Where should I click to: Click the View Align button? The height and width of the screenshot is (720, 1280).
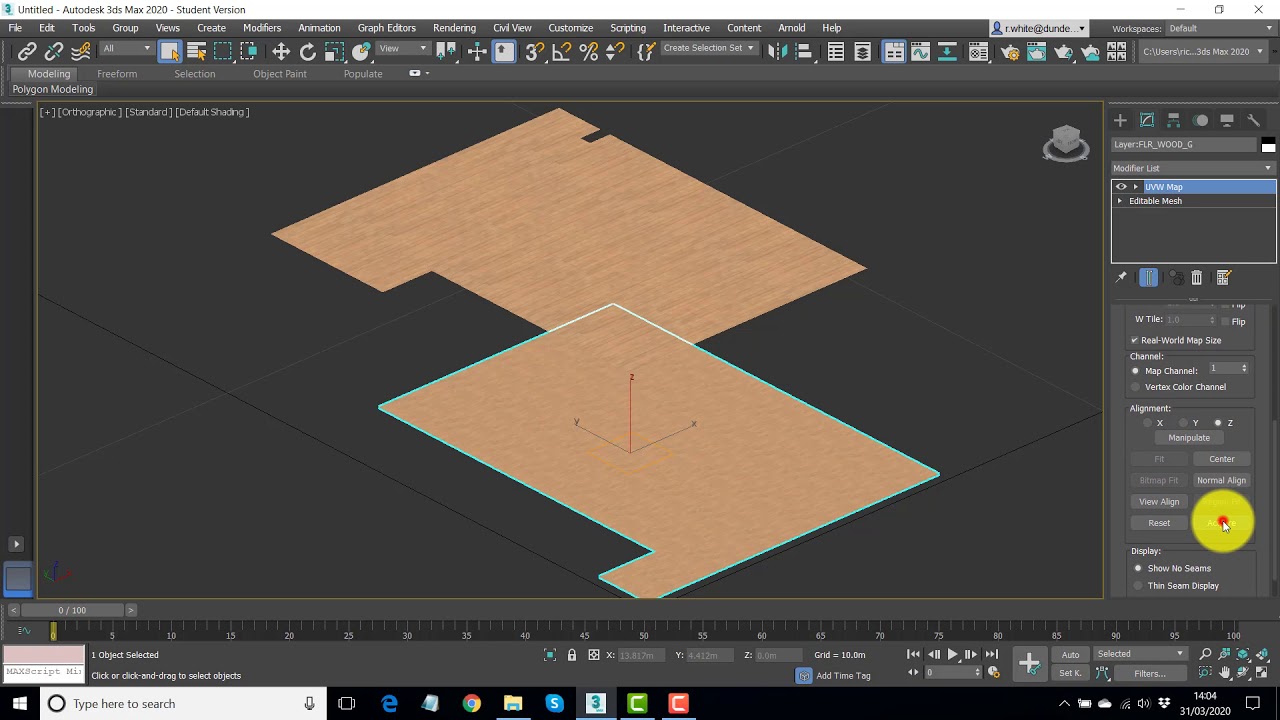click(1159, 502)
